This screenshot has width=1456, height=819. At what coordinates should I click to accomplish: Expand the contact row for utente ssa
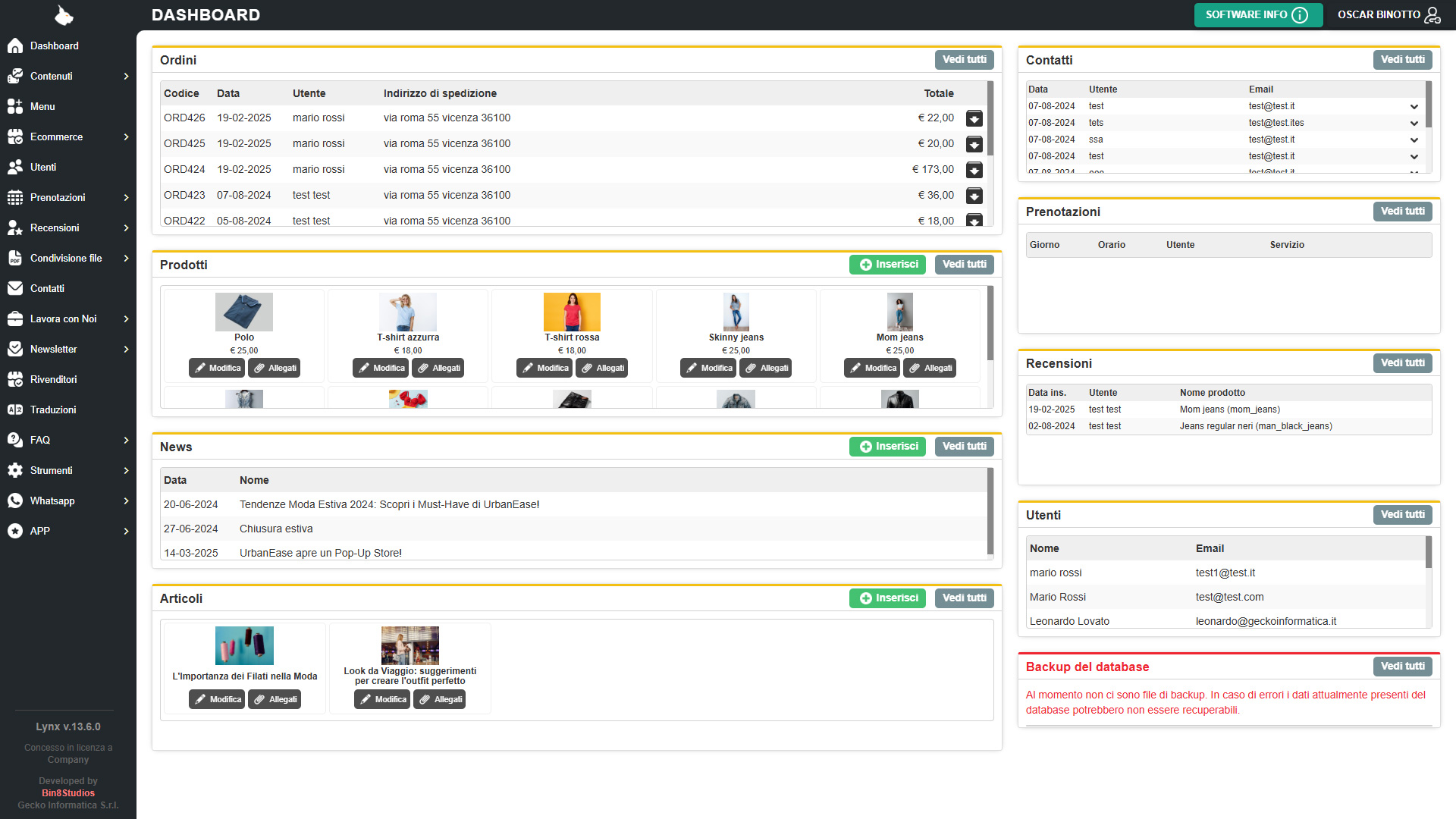pyautogui.click(x=1414, y=140)
